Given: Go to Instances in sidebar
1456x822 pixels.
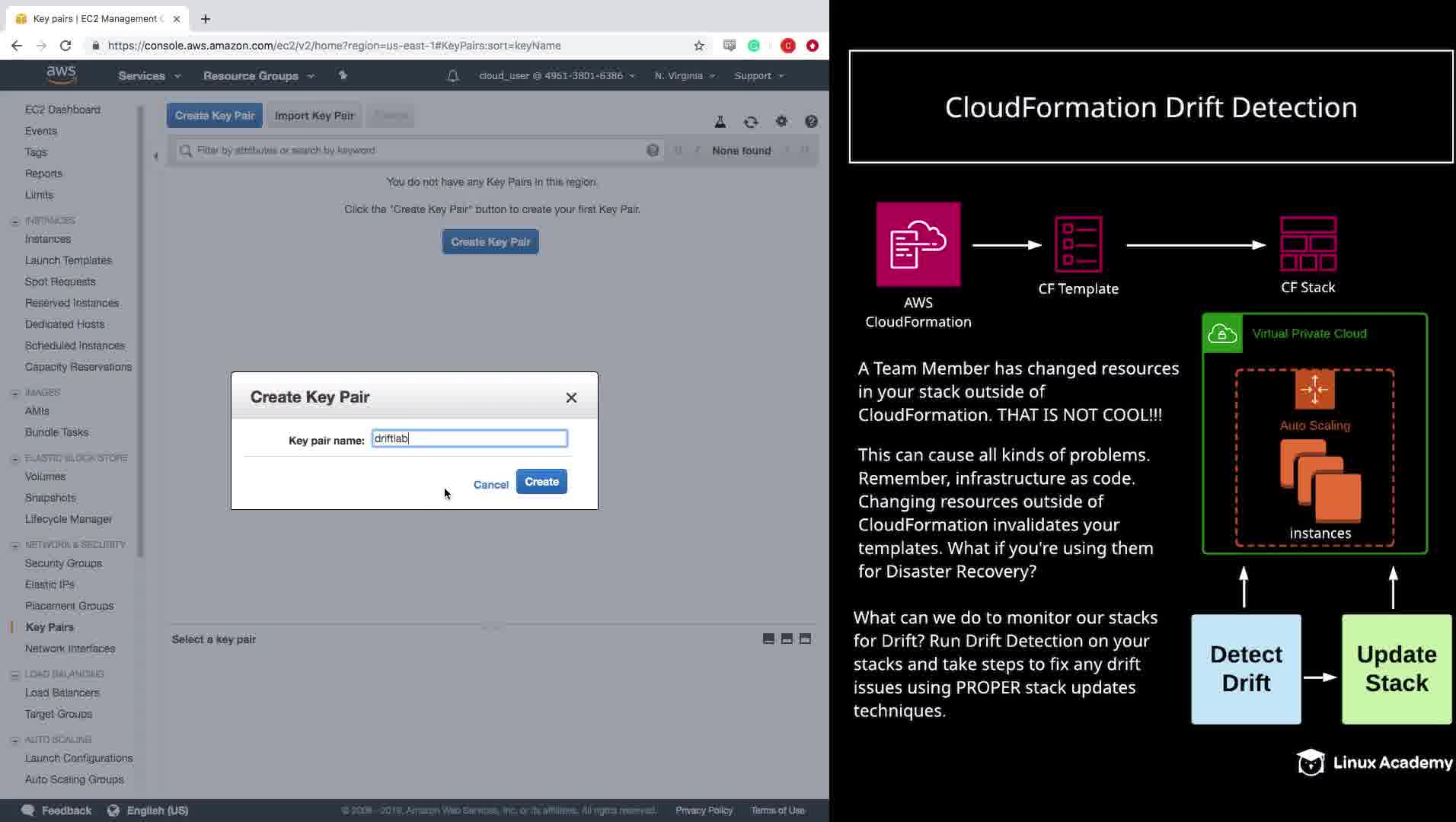Looking at the screenshot, I should (x=48, y=239).
